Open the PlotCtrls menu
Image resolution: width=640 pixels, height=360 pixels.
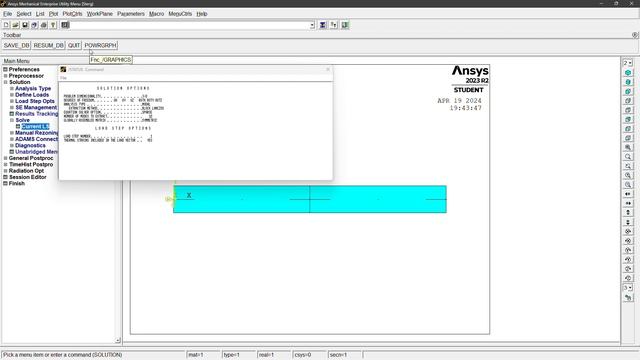click(x=72, y=14)
